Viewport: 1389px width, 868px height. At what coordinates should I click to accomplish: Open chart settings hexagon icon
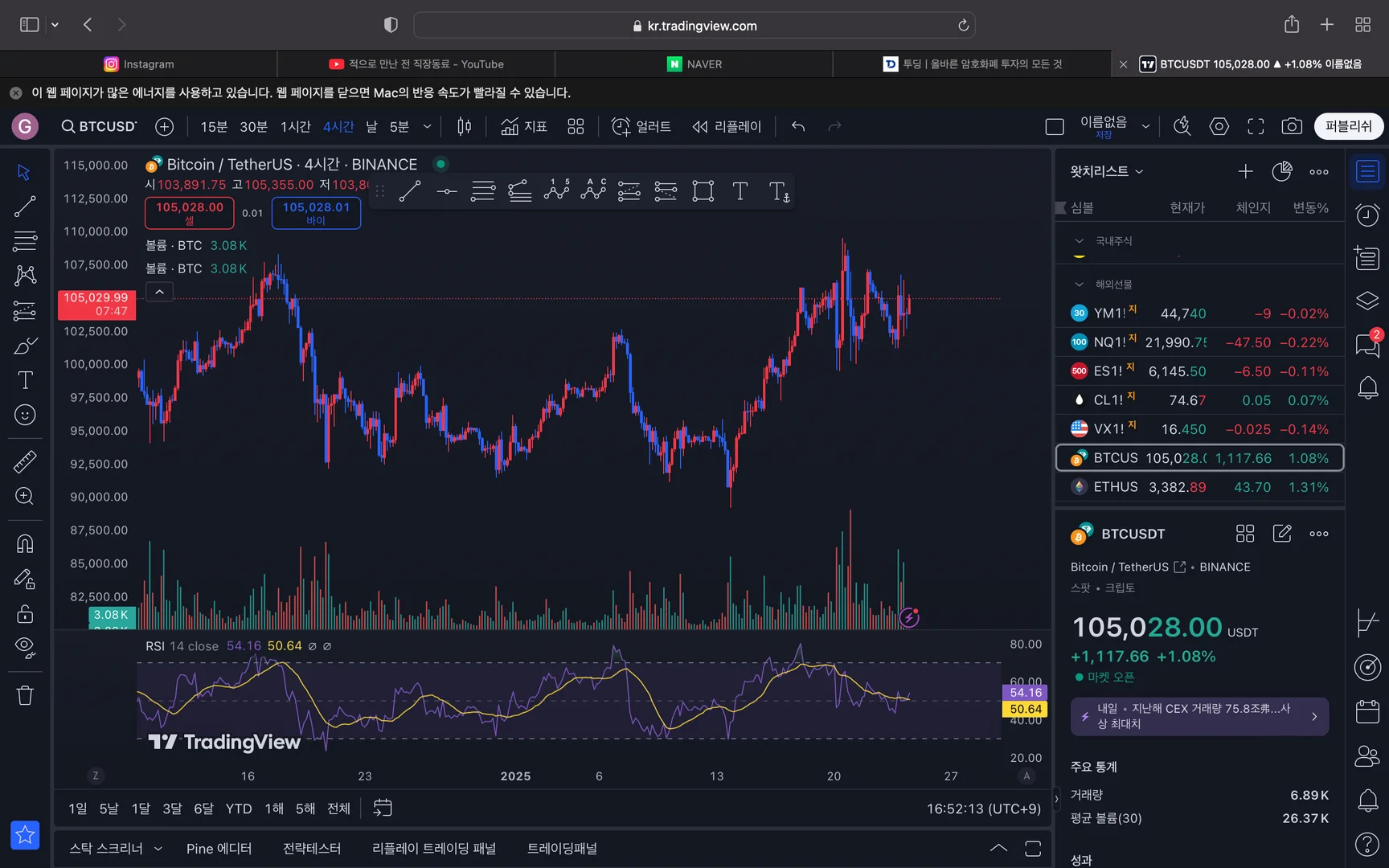click(1219, 126)
